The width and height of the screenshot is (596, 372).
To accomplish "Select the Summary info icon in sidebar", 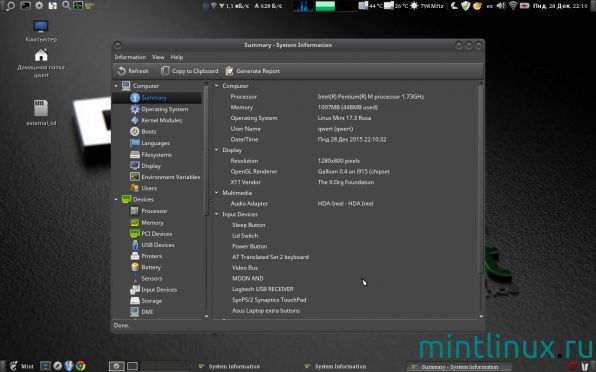I will coord(135,98).
